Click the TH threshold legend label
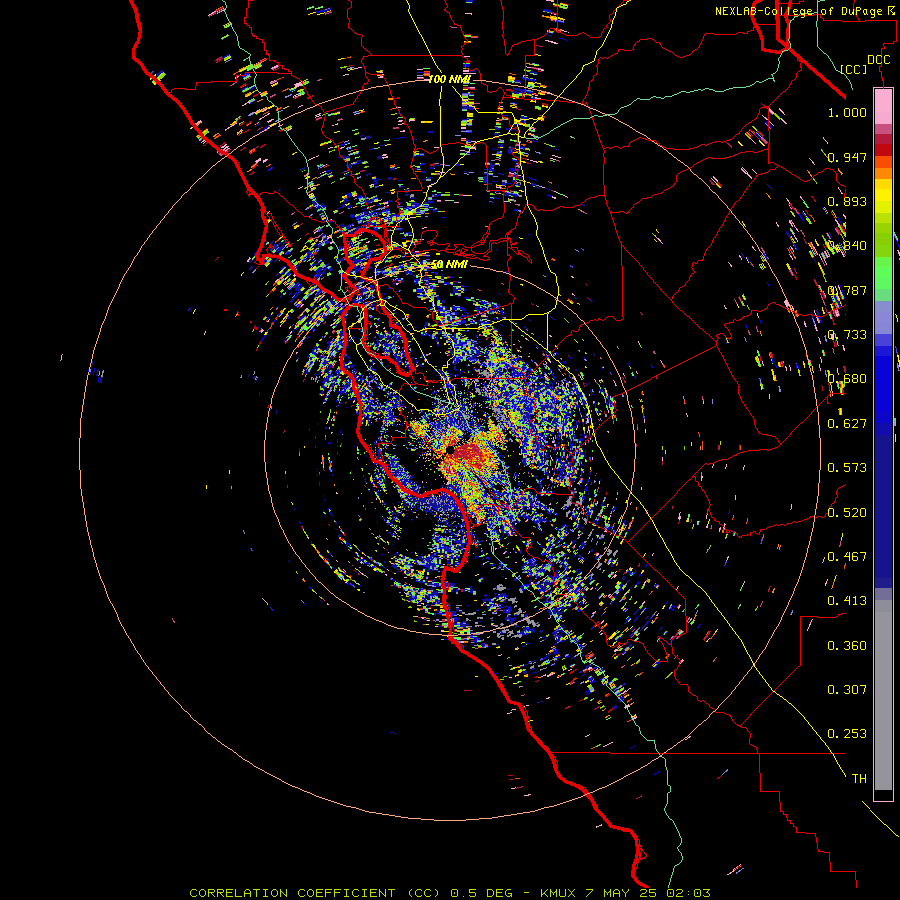The image size is (900, 900). 859,779
